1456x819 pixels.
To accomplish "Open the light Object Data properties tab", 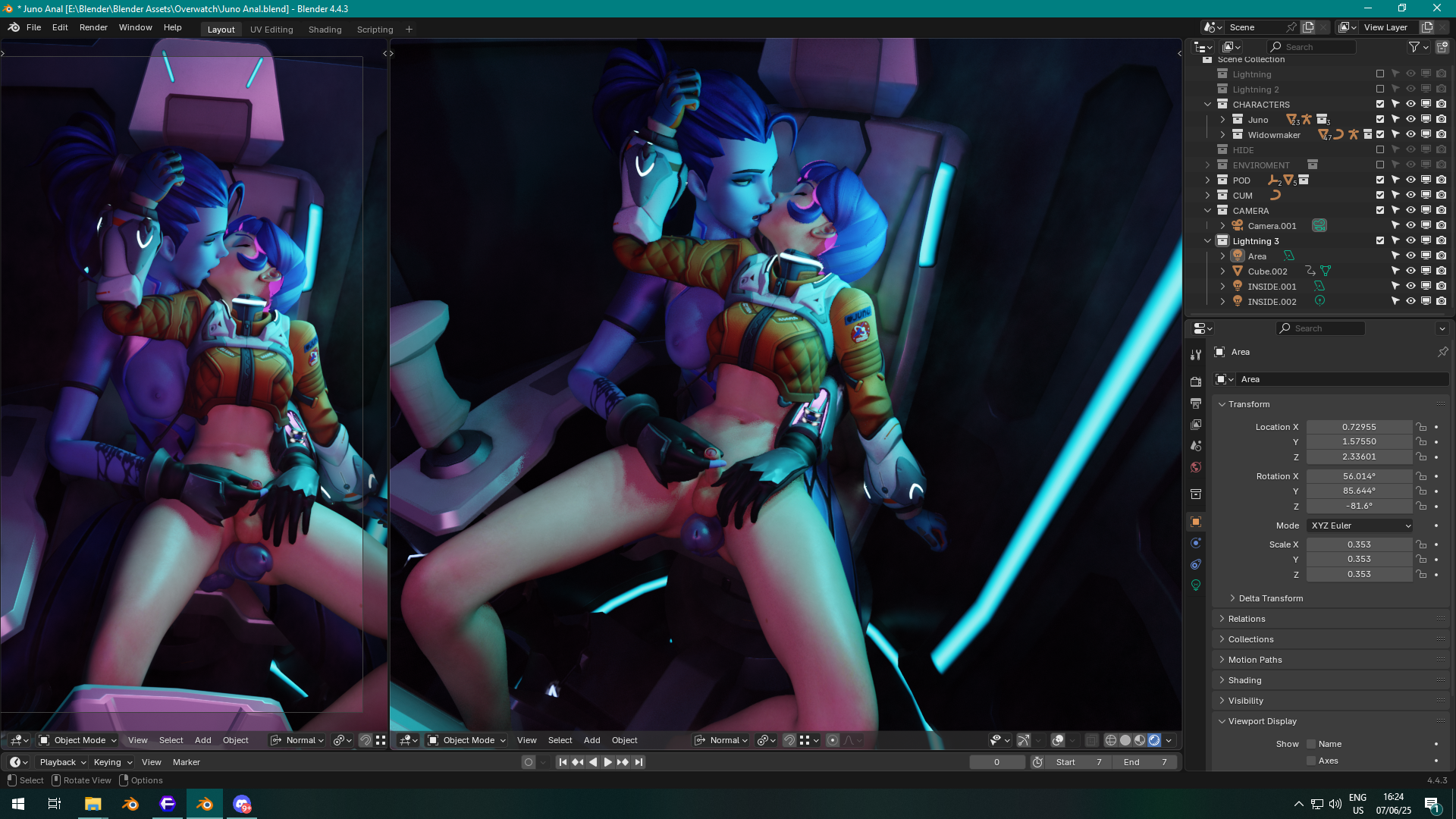I will coord(1196,585).
